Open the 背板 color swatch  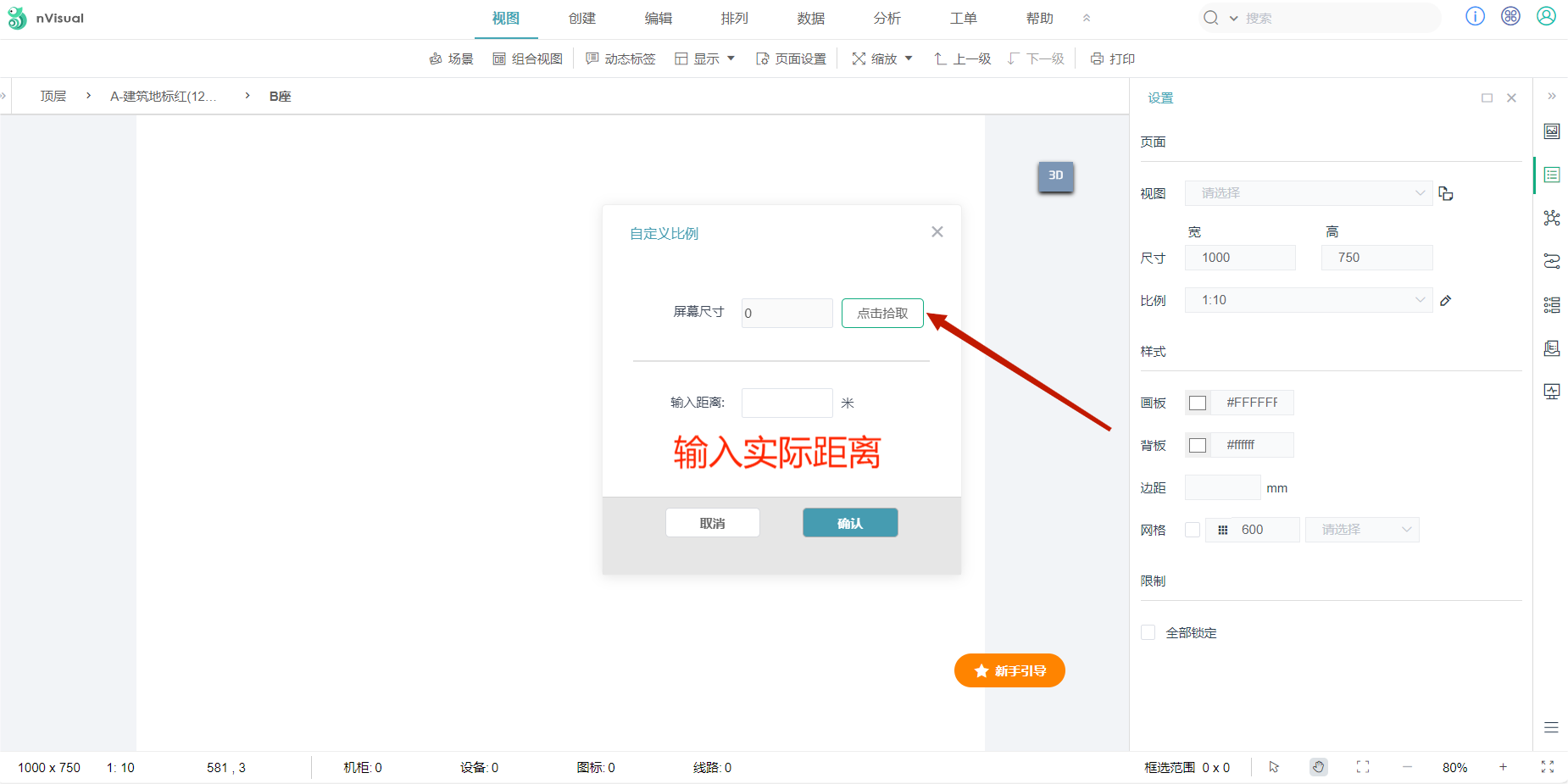click(1198, 445)
